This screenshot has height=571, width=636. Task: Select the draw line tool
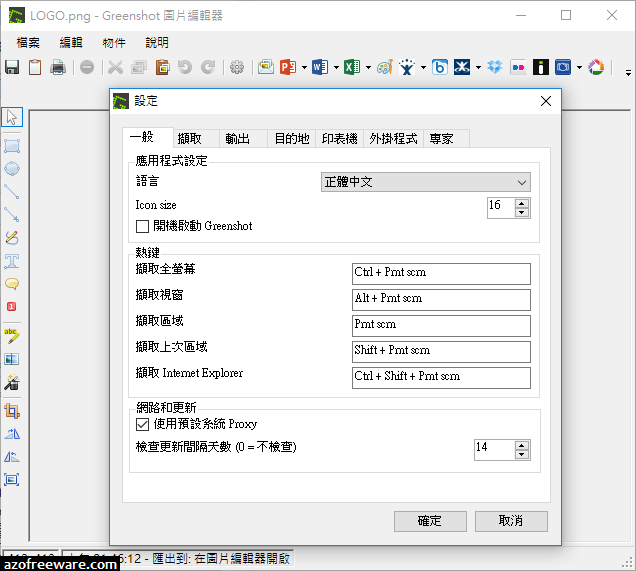12,191
